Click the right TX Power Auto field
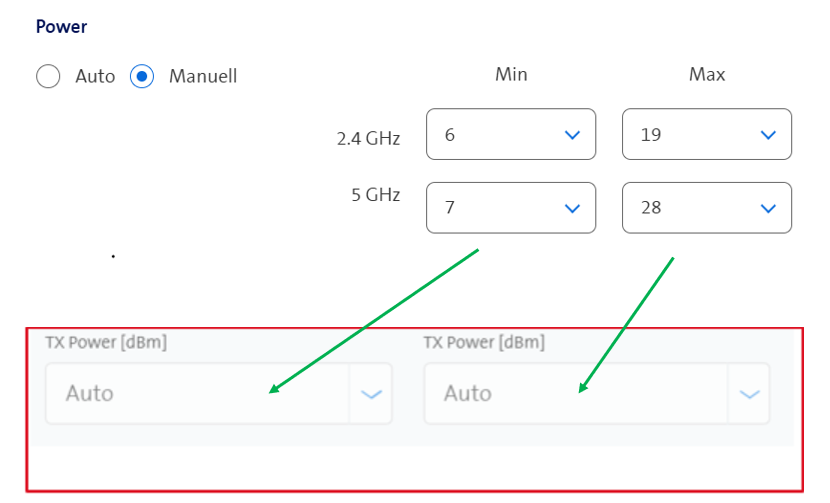 [x=575, y=393]
